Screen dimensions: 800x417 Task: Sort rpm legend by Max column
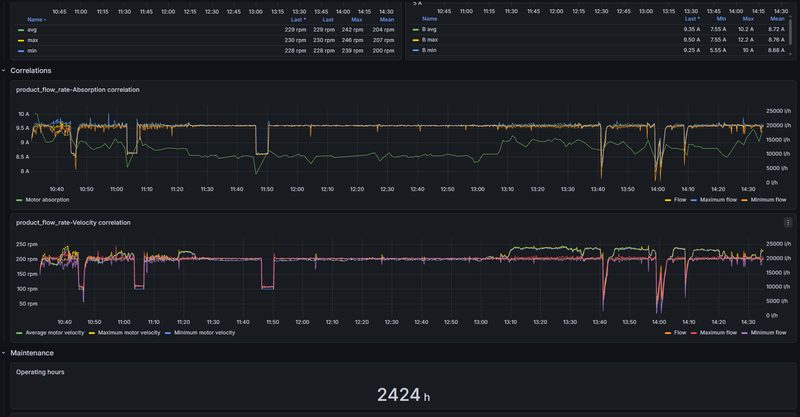357,19
